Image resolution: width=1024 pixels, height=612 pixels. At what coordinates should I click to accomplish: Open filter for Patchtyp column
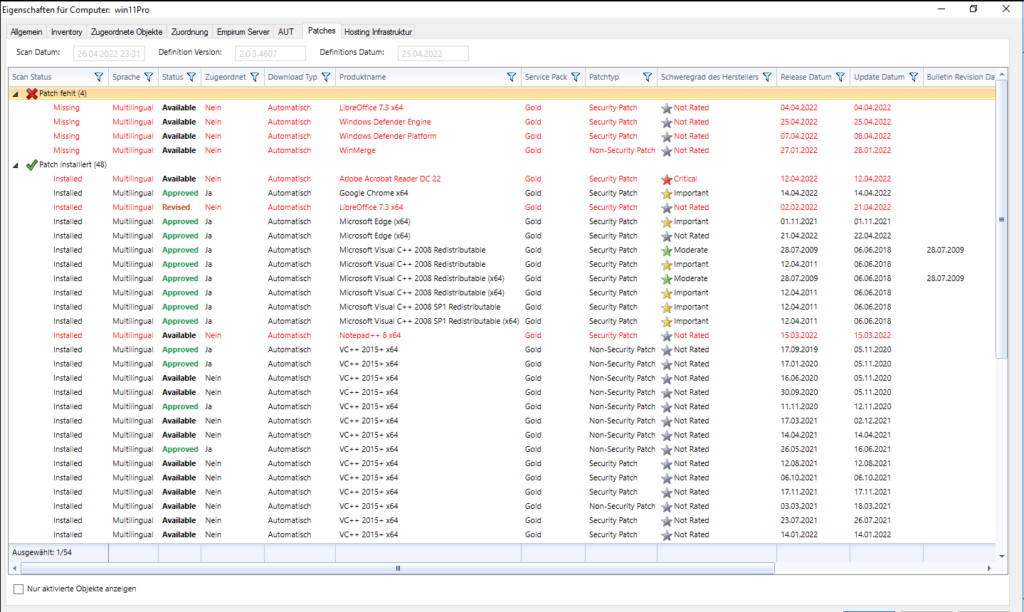tap(647, 77)
